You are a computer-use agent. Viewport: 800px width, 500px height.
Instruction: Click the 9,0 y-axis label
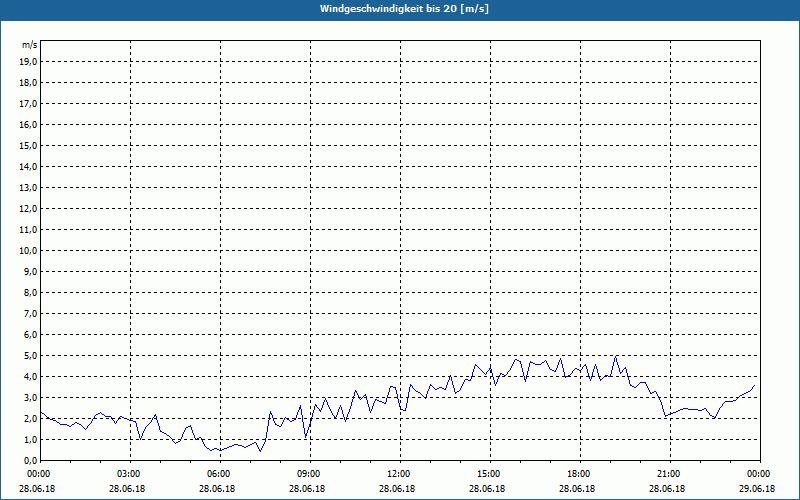[x=30, y=271]
